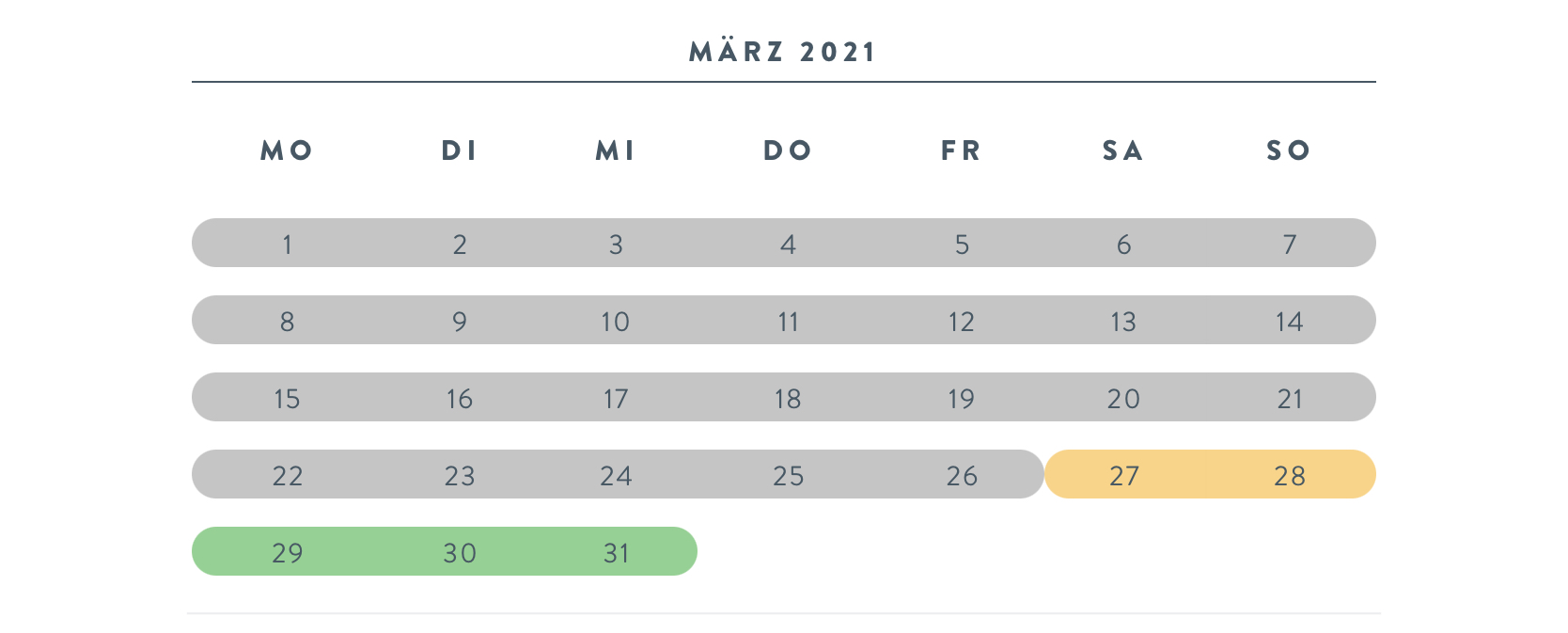Click the SA weekday header
1568x633 pixels.
tap(1123, 150)
